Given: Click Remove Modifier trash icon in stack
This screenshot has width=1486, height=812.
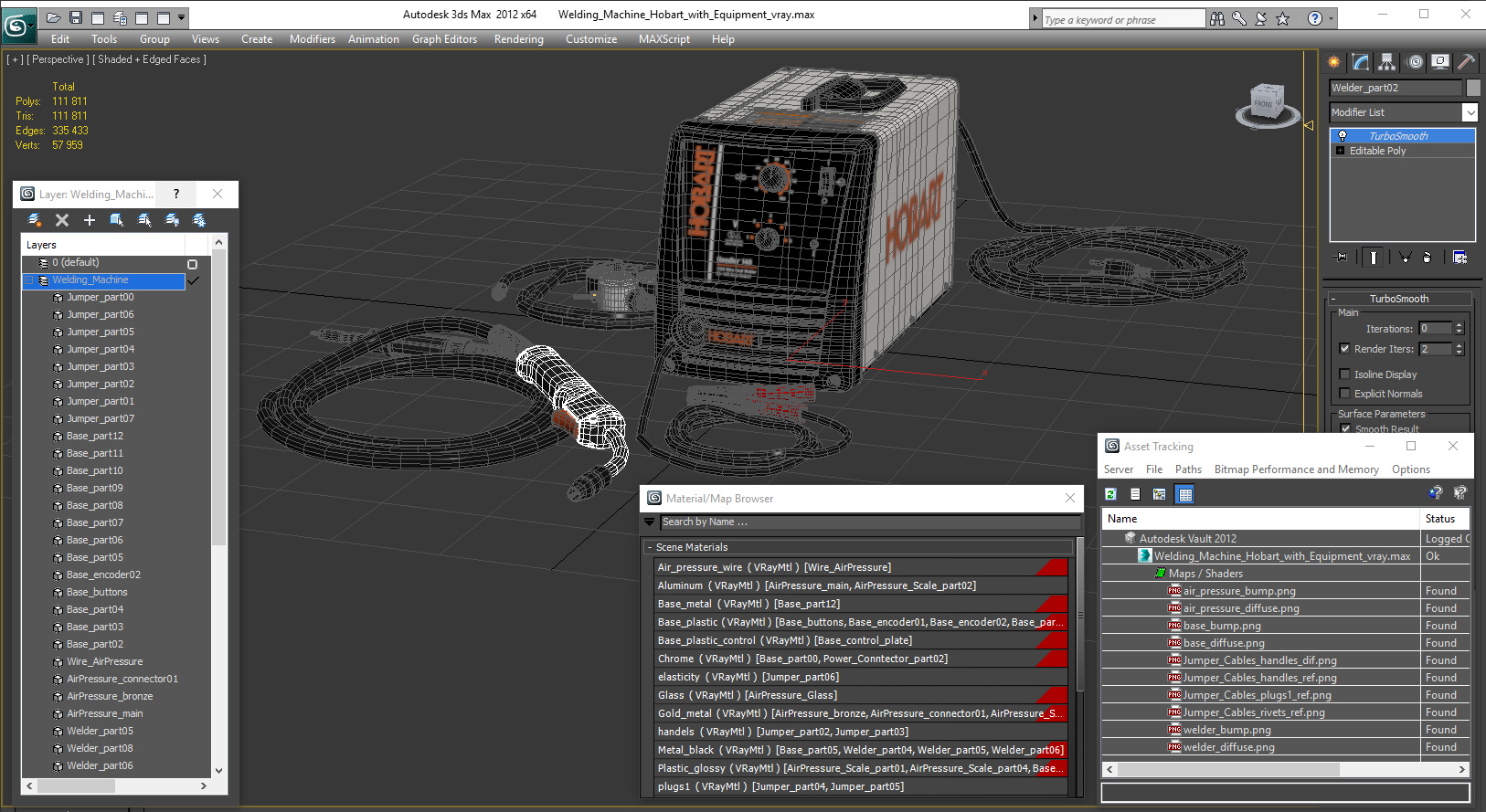Looking at the screenshot, I should (x=1427, y=258).
